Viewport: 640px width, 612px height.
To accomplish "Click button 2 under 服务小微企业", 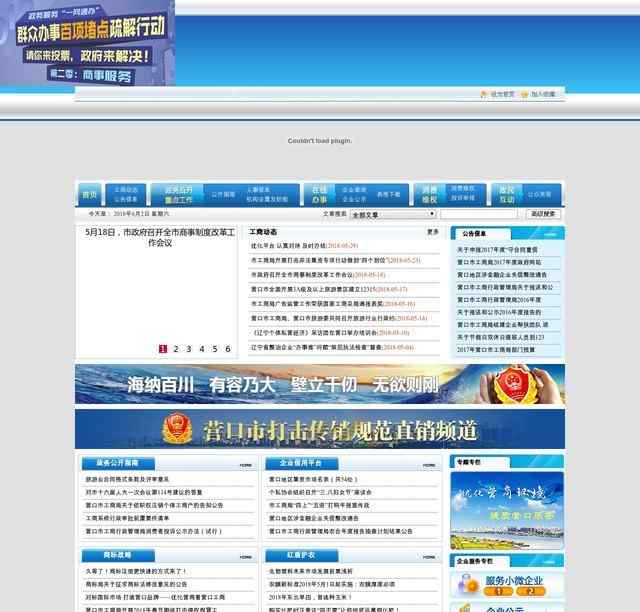I will (x=531, y=591).
